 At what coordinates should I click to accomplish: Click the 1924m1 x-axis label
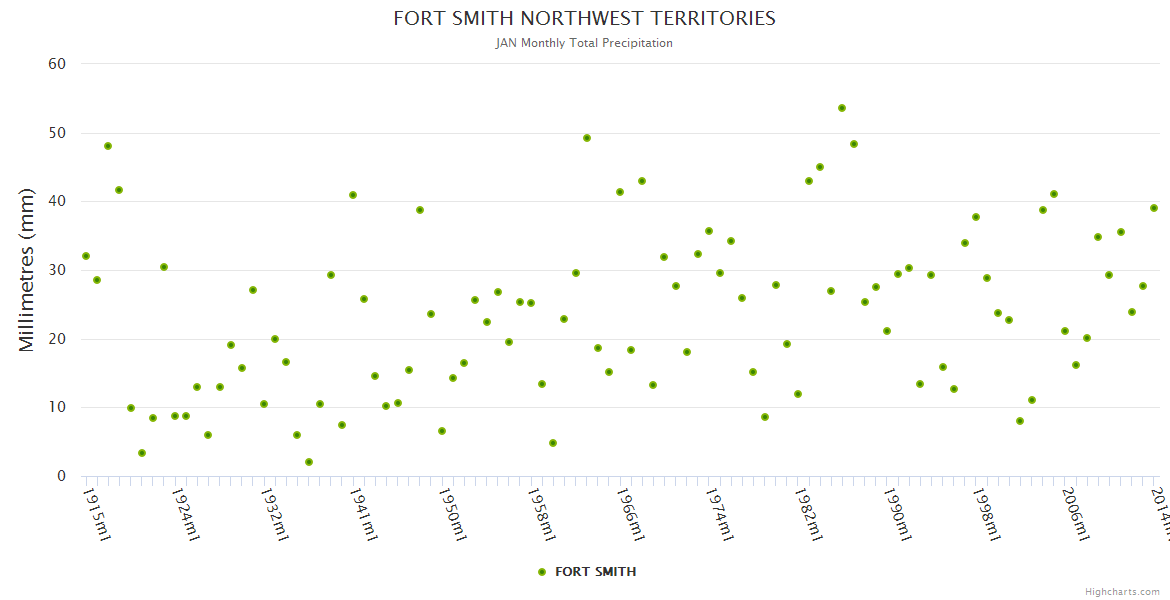[186, 514]
